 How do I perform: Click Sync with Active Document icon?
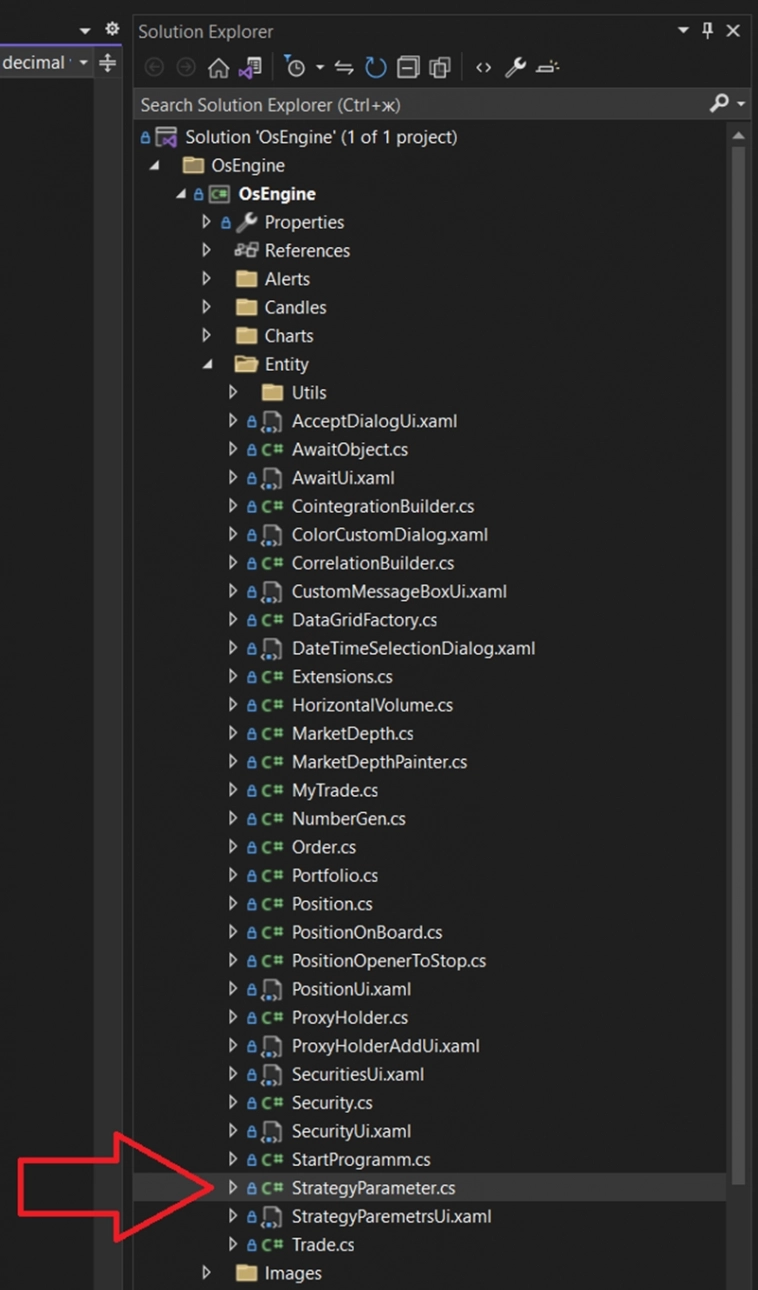point(344,68)
